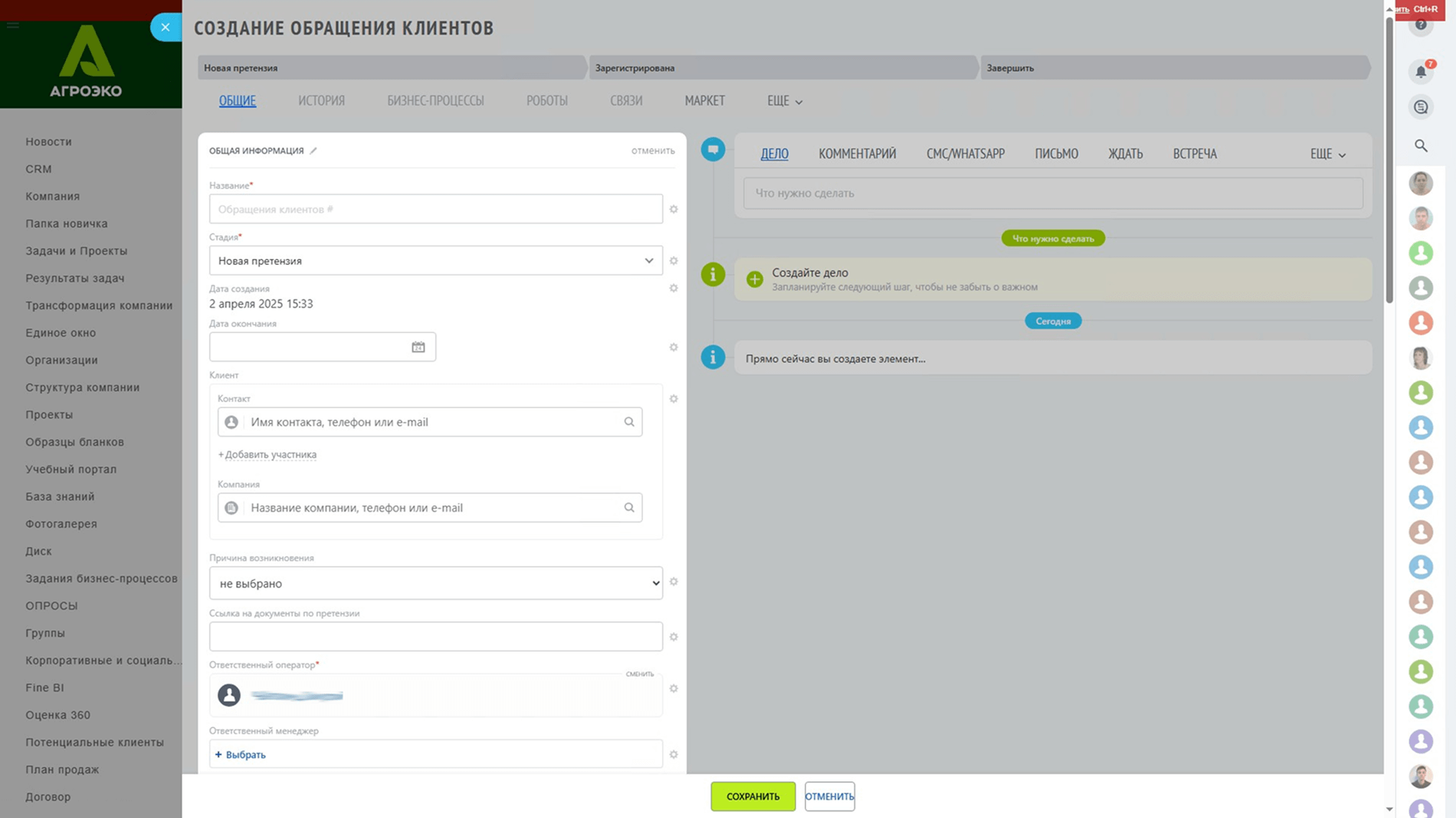The height and width of the screenshot is (818, 1456).
Task: Expand the Причина возникновения dropdown
Action: pos(435,584)
